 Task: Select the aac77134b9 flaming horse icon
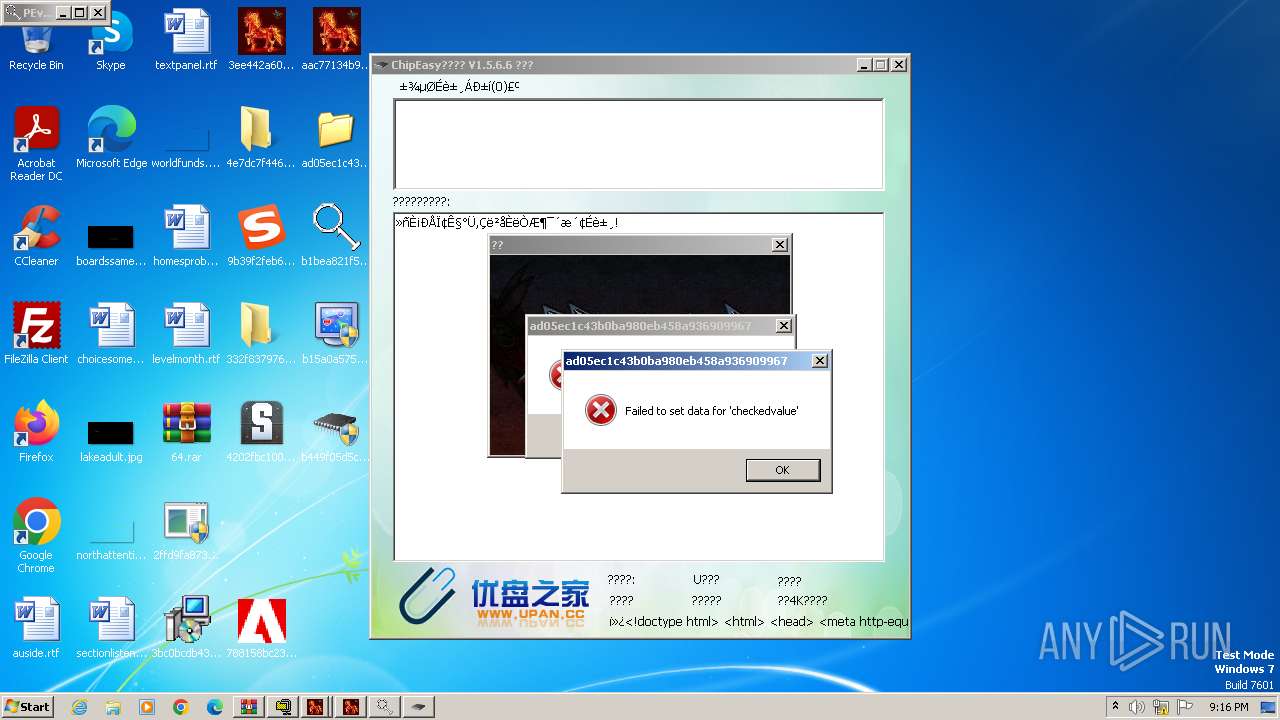click(336, 41)
